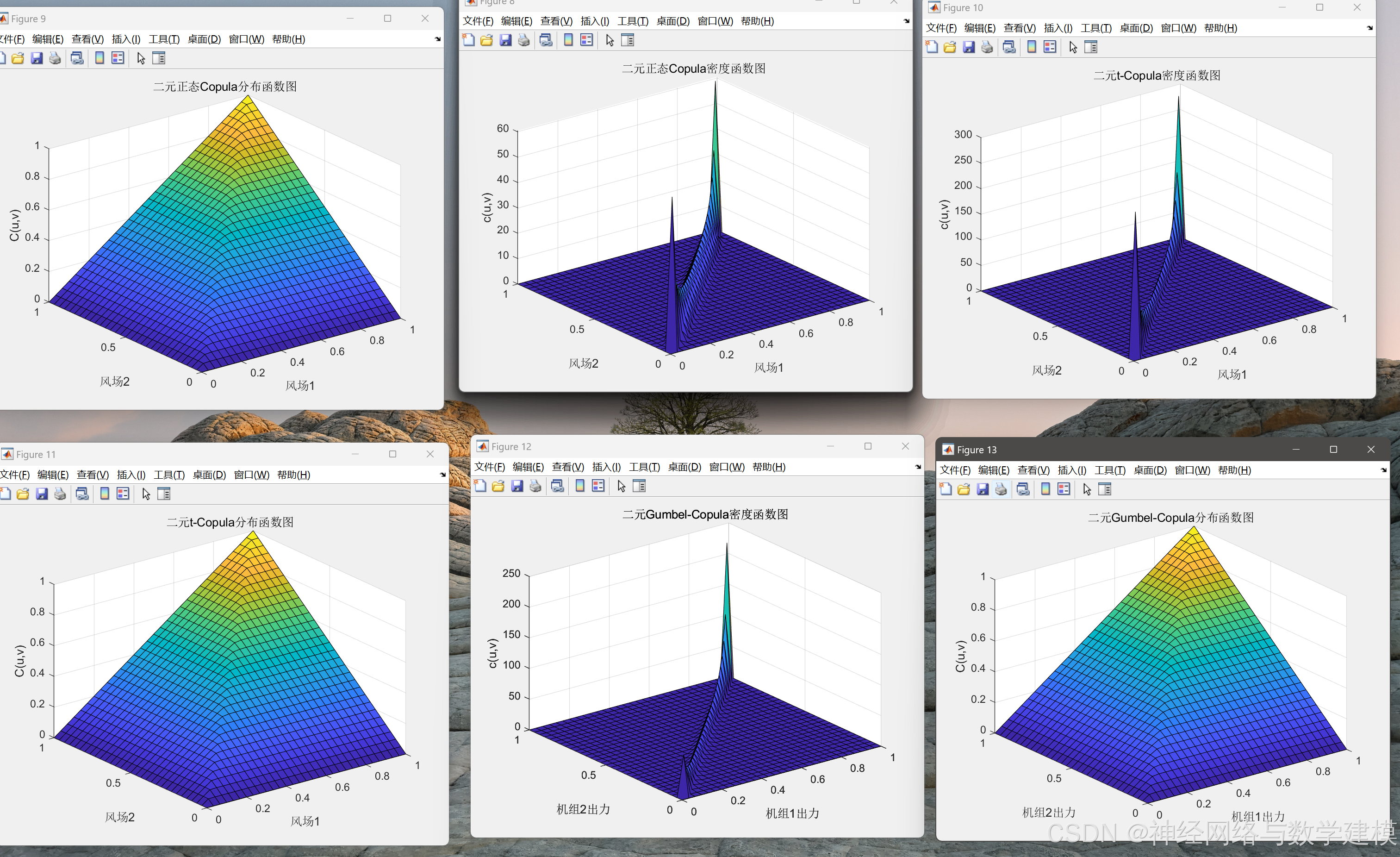Open 文件(F) menu in Figure 10
Viewport: 1400px width, 857px height.
[x=941, y=28]
